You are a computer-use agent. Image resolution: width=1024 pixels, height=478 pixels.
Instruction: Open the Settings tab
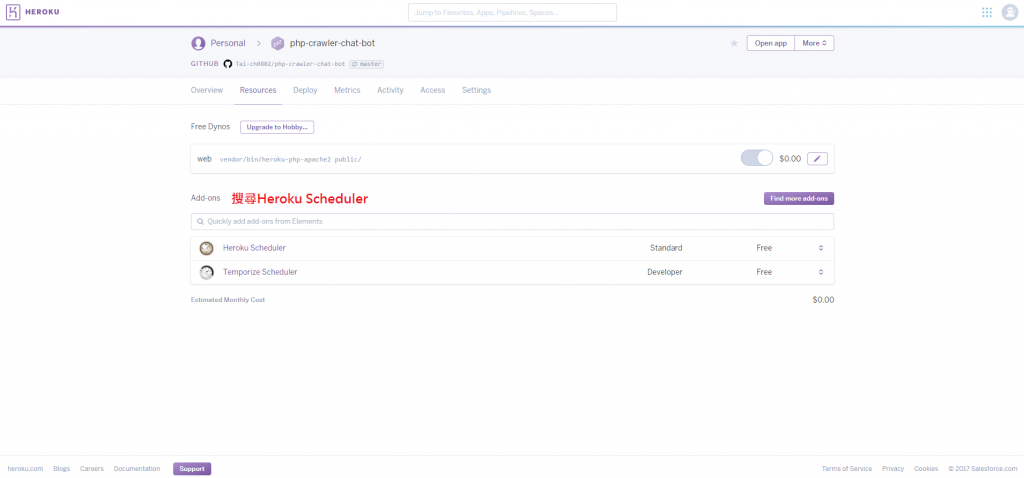(x=476, y=90)
